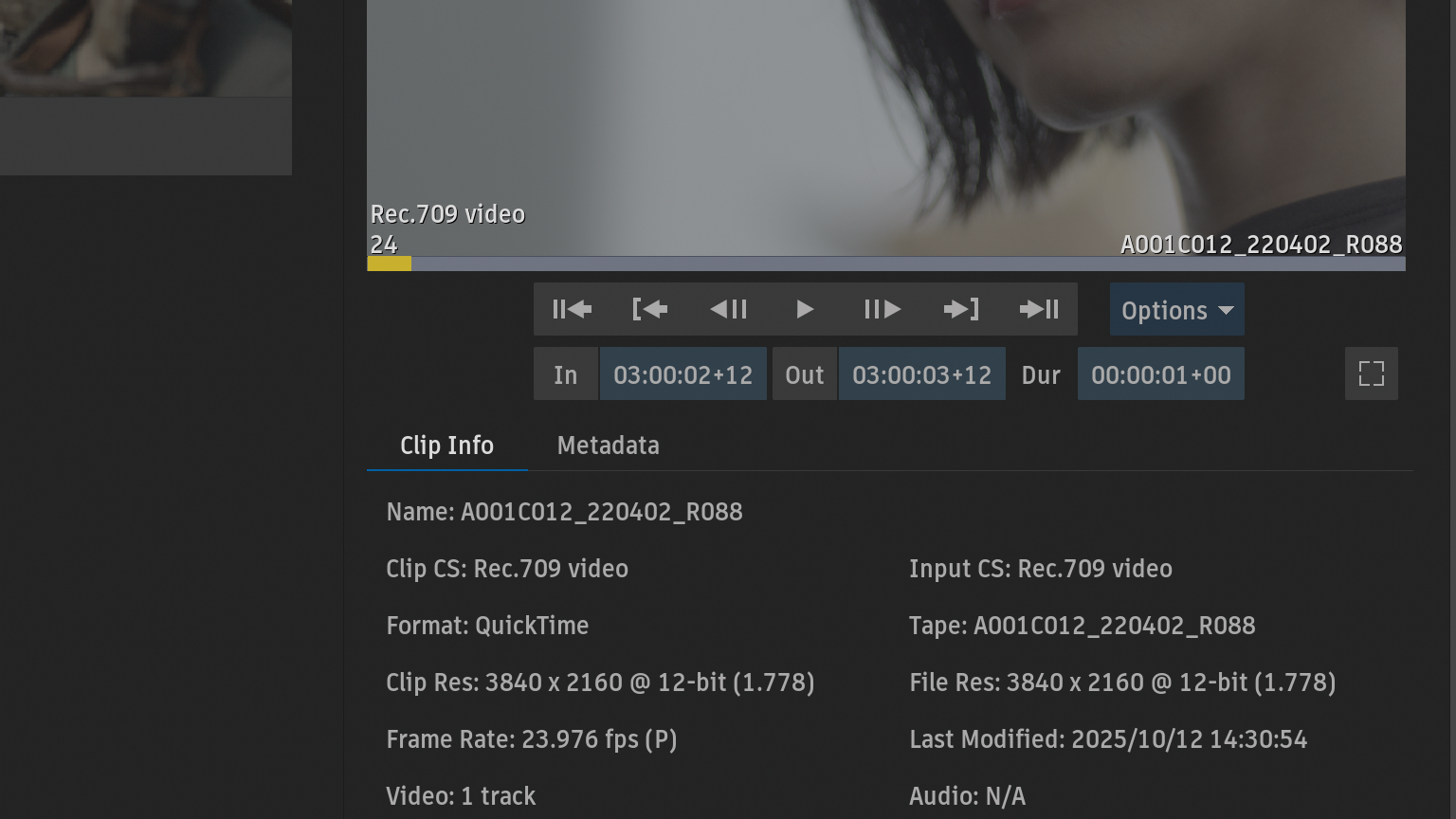Open the Options dropdown

[x=1176, y=310]
